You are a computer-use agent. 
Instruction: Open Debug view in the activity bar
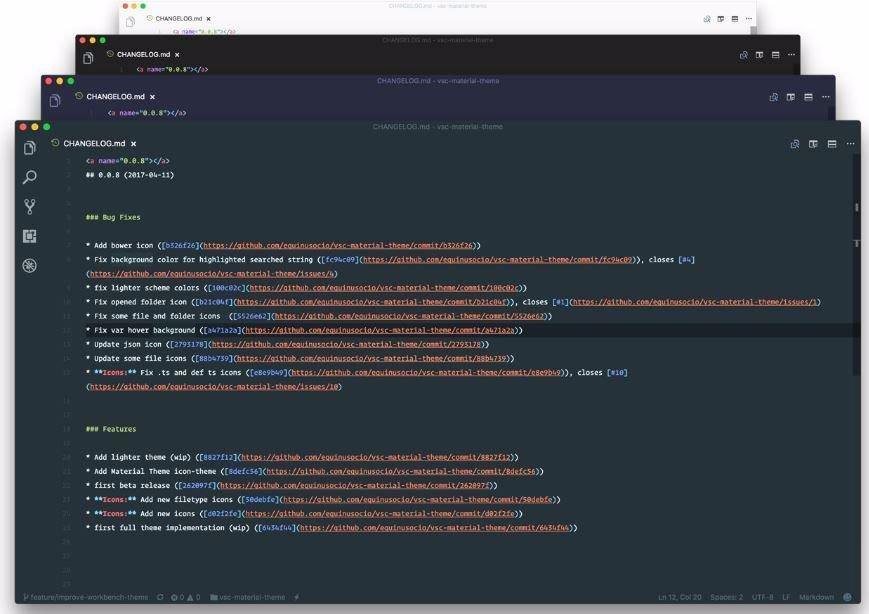(x=30, y=266)
